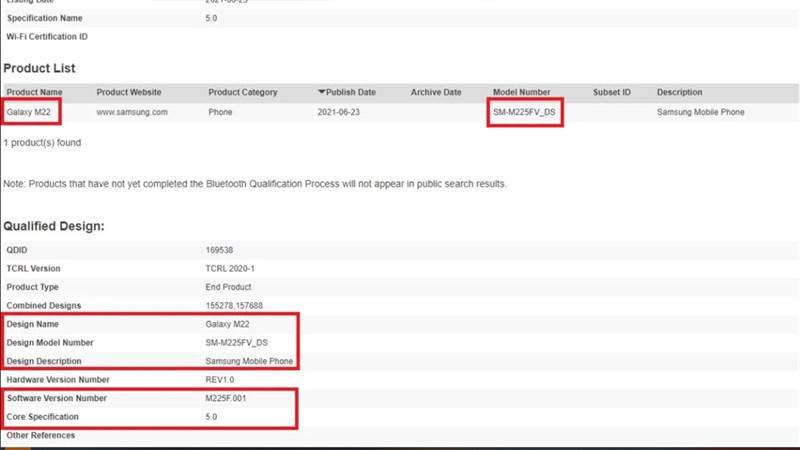Select TCRL 2020-1 version value
The width and height of the screenshot is (800, 450).
pyautogui.click(x=230, y=268)
